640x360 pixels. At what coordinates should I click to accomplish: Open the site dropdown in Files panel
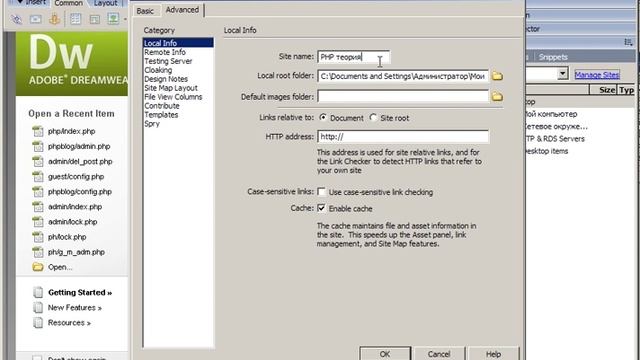click(x=563, y=74)
